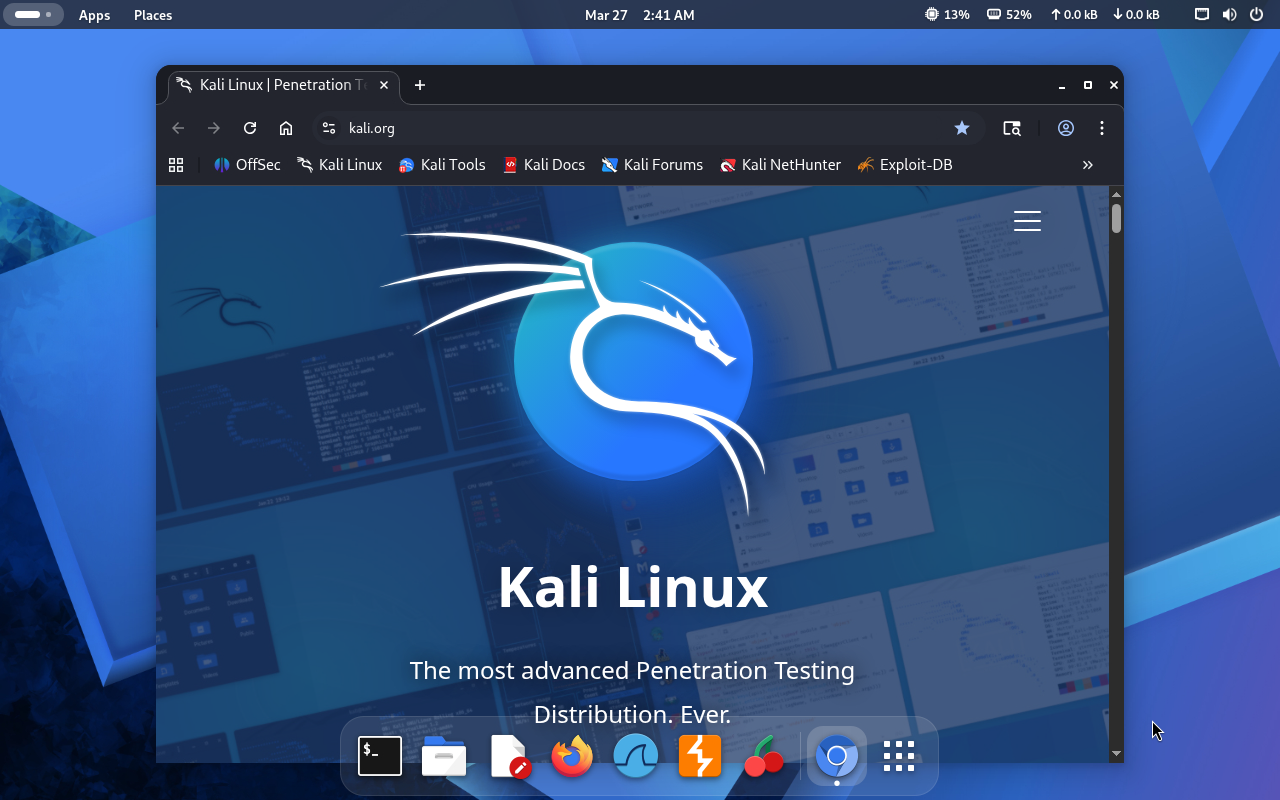Toggle the system volume icon
The image size is (1280, 800).
click(x=1229, y=15)
